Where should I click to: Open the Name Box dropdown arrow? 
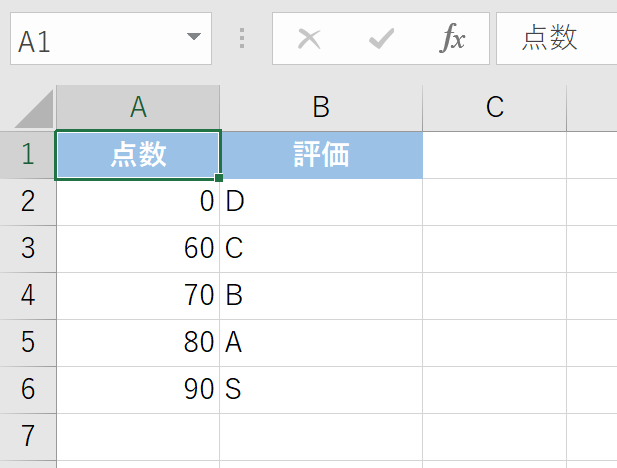(x=194, y=37)
